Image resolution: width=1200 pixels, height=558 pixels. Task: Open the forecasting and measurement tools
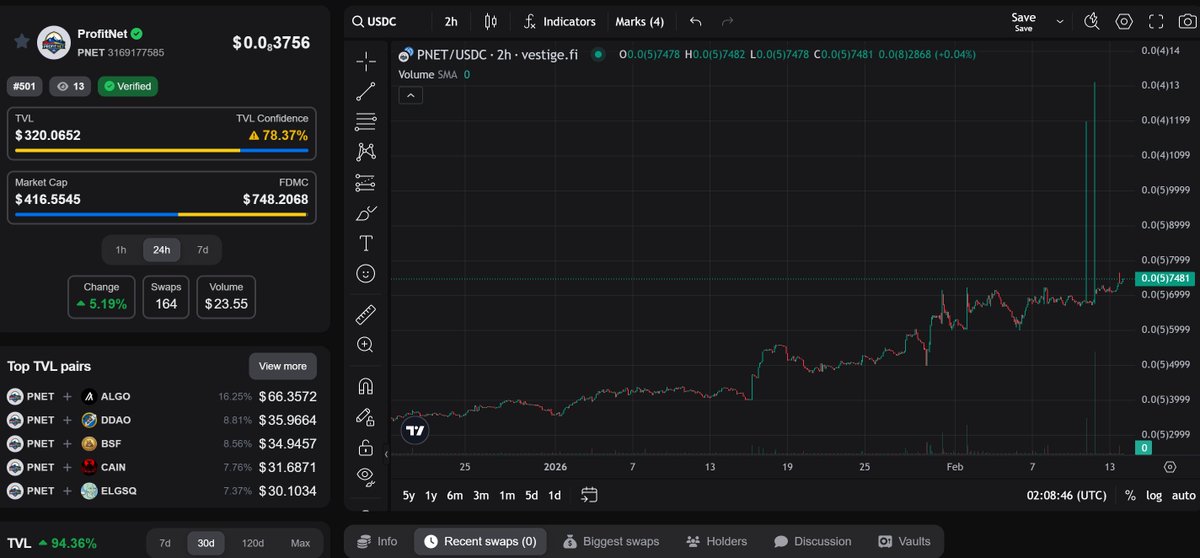pyautogui.click(x=366, y=183)
